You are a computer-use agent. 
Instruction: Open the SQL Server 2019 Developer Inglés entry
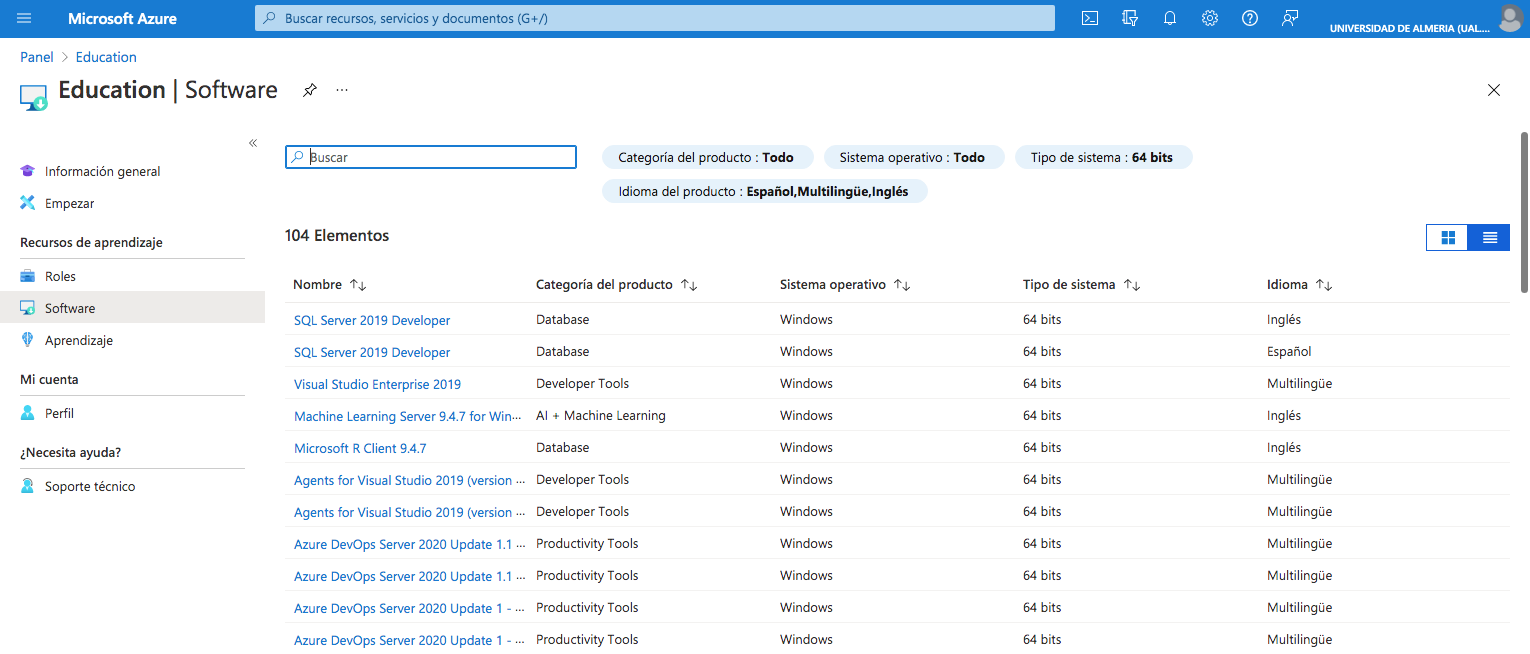pyautogui.click(x=372, y=320)
